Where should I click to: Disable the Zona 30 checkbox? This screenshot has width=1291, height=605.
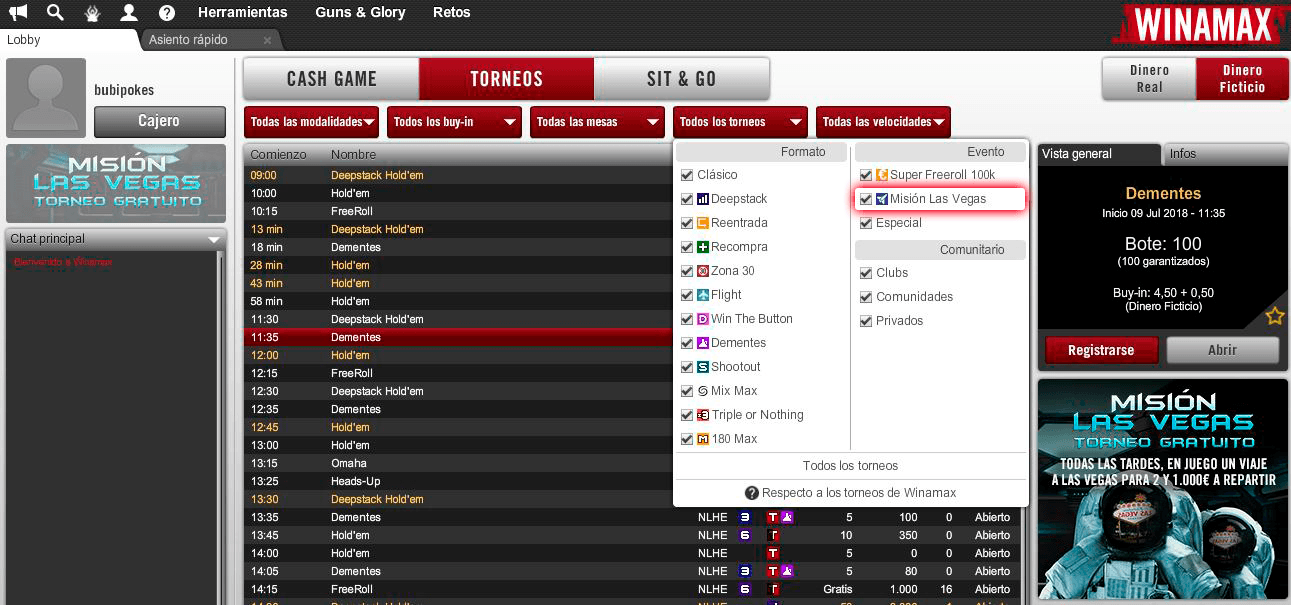(687, 271)
